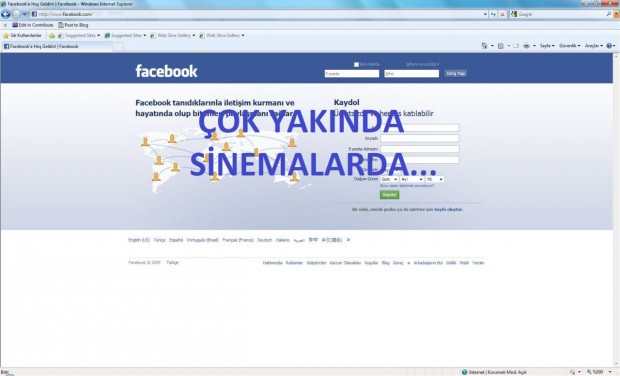Viewport: 620px width, 376px height.
Task: Click the Read Mail envelope icon
Action: click(516, 46)
